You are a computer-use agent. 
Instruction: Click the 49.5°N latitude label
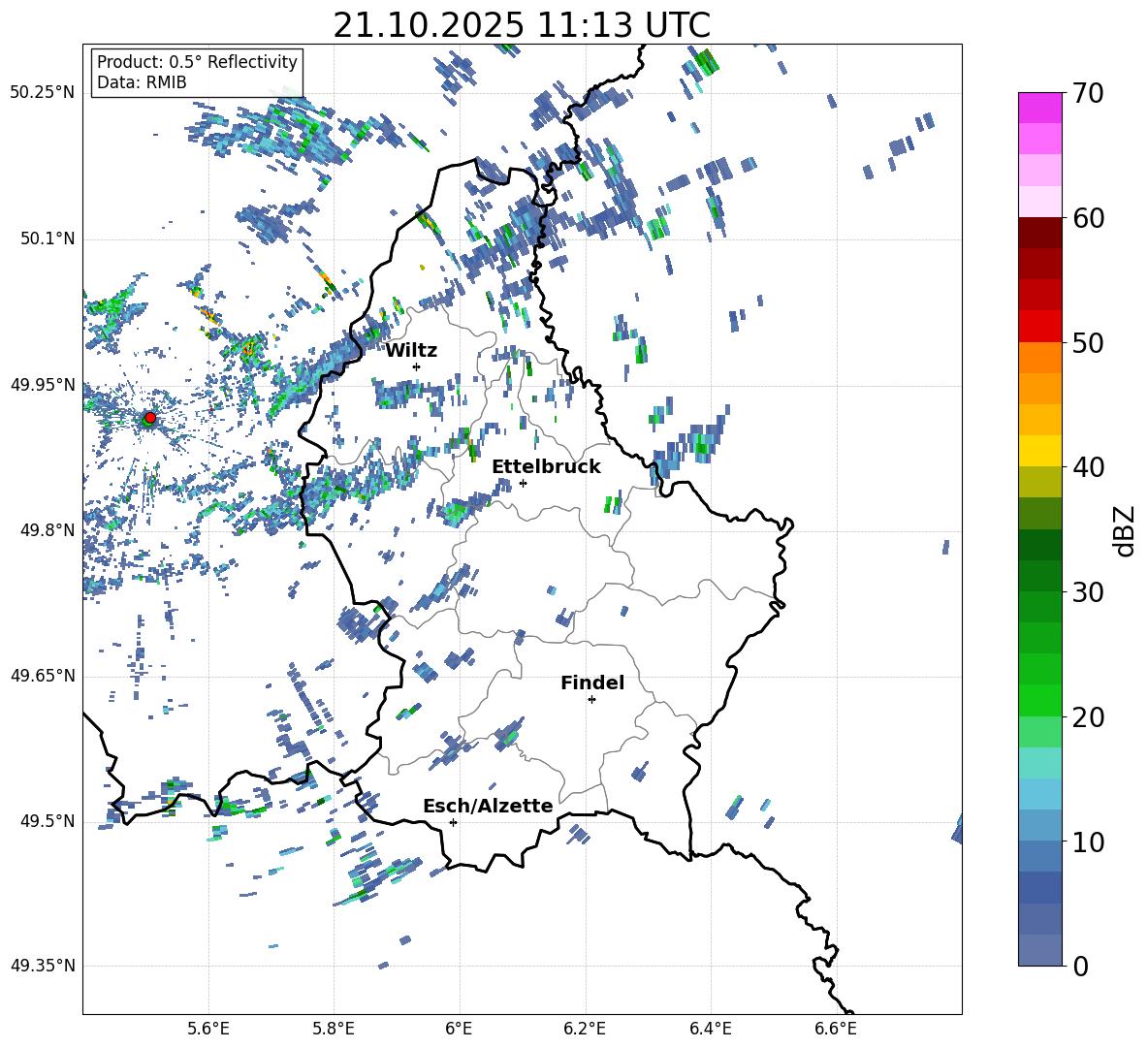coord(48,821)
